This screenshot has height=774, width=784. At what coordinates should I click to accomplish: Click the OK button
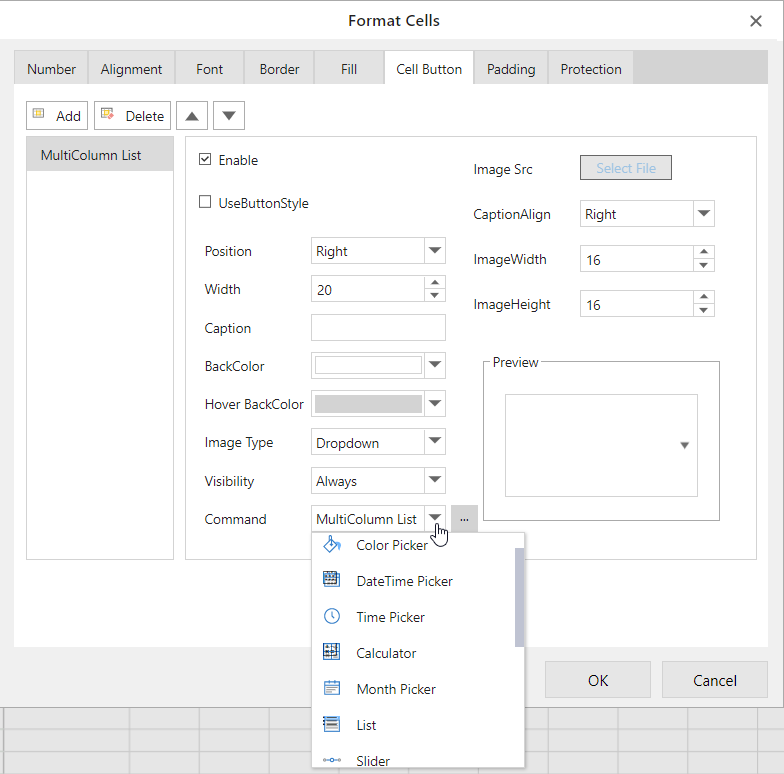coord(597,680)
